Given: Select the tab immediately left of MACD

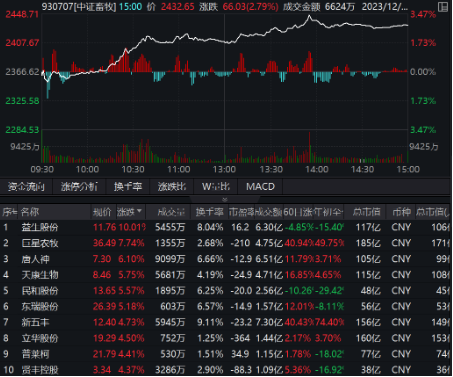Looking at the screenshot, I should click(216, 186).
